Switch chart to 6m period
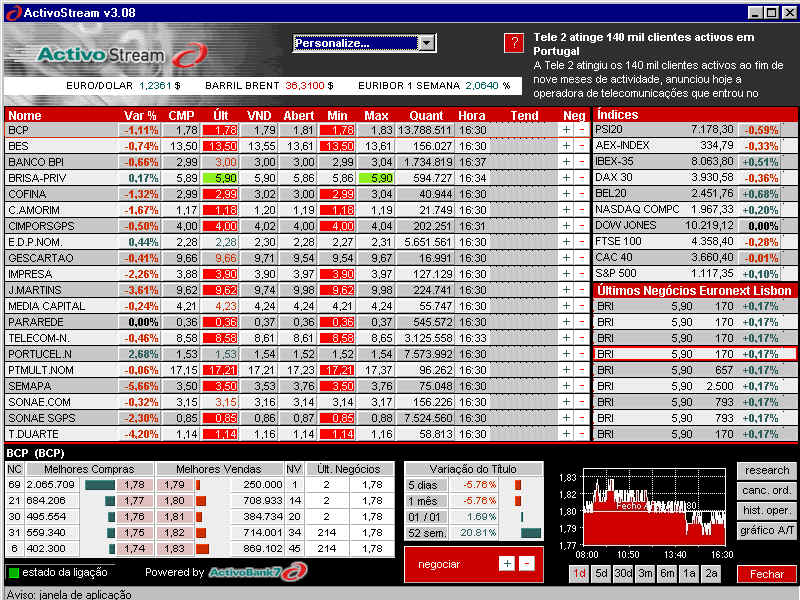The image size is (800, 600). [x=668, y=573]
